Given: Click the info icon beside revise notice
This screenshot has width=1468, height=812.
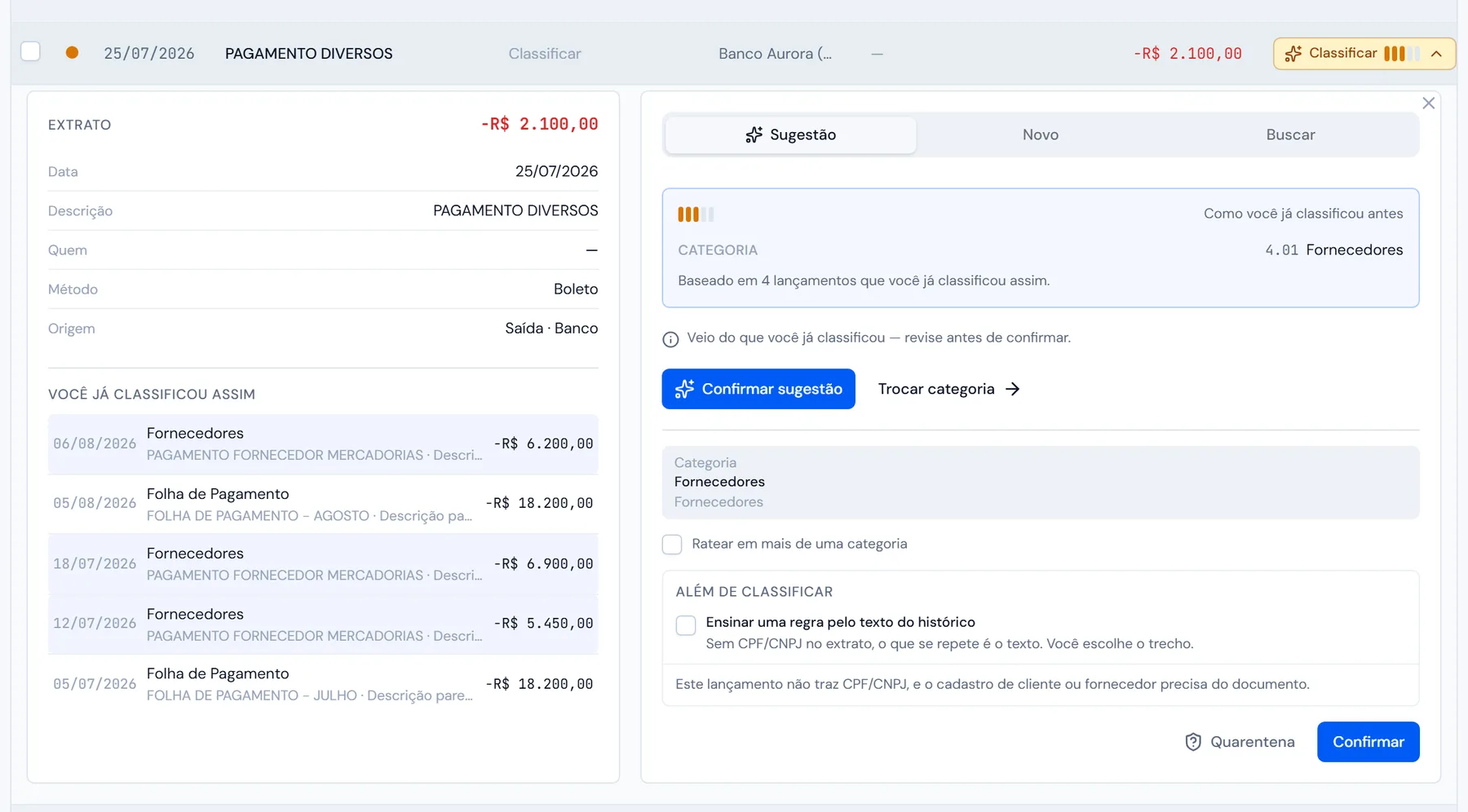Looking at the screenshot, I should 670,339.
